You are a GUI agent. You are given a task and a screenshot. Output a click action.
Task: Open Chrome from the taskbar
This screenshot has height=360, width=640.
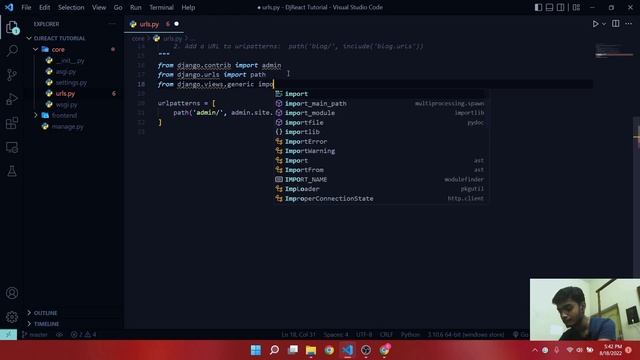click(329, 350)
